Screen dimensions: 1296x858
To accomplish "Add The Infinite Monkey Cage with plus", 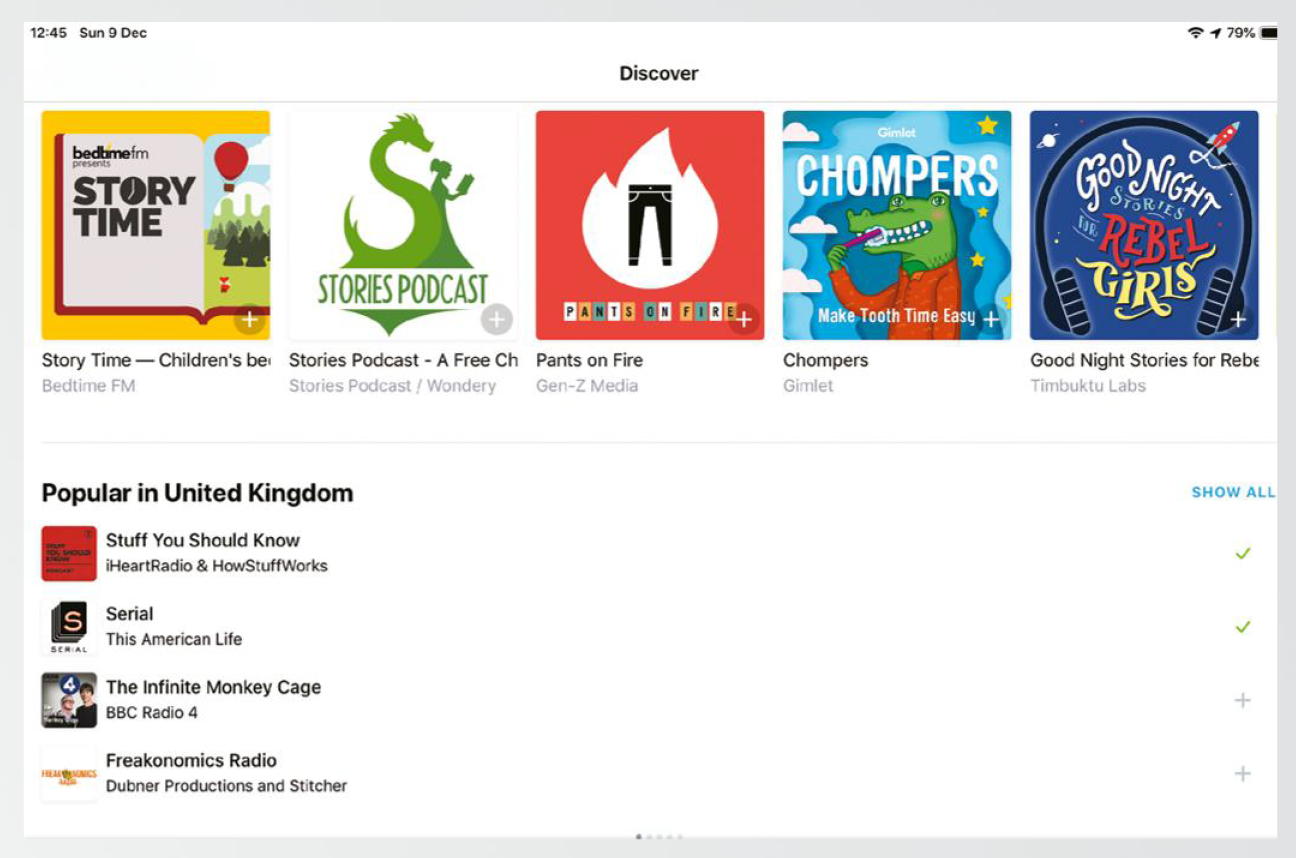I will click(x=1242, y=700).
